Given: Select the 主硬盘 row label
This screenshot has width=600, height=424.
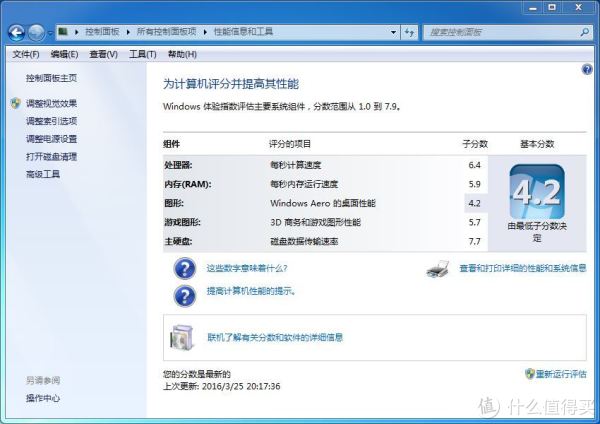Looking at the screenshot, I should tap(178, 241).
